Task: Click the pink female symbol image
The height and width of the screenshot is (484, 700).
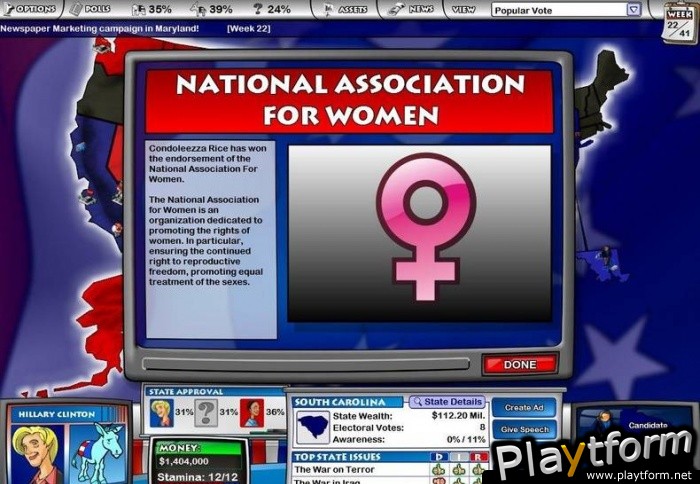Action: tap(425, 226)
